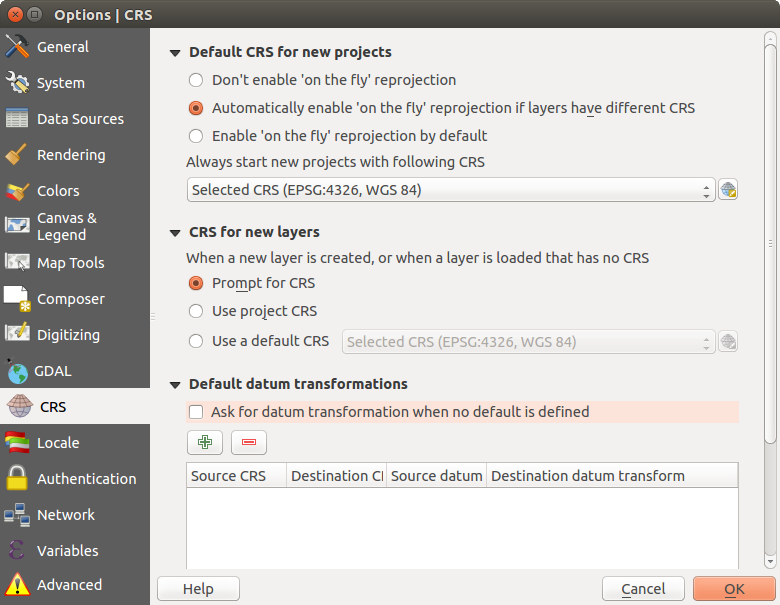Image resolution: width=780 pixels, height=605 pixels.
Task: Click the red minus remove transformation icon
Action: 249,442
